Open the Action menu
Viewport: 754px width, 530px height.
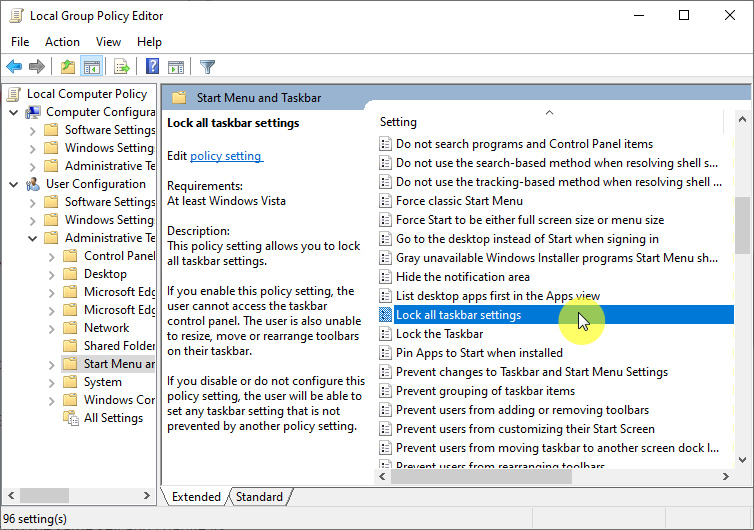pos(62,42)
